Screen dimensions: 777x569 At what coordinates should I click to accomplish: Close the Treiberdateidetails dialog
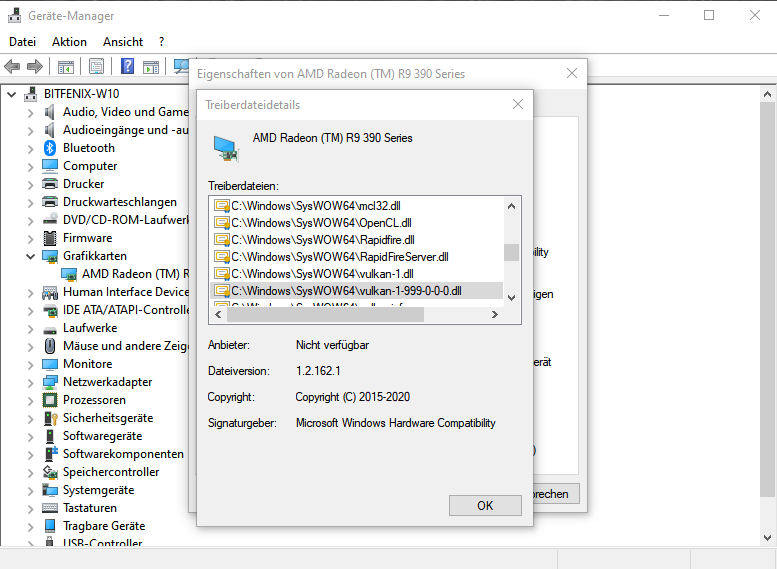click(518, 104)
